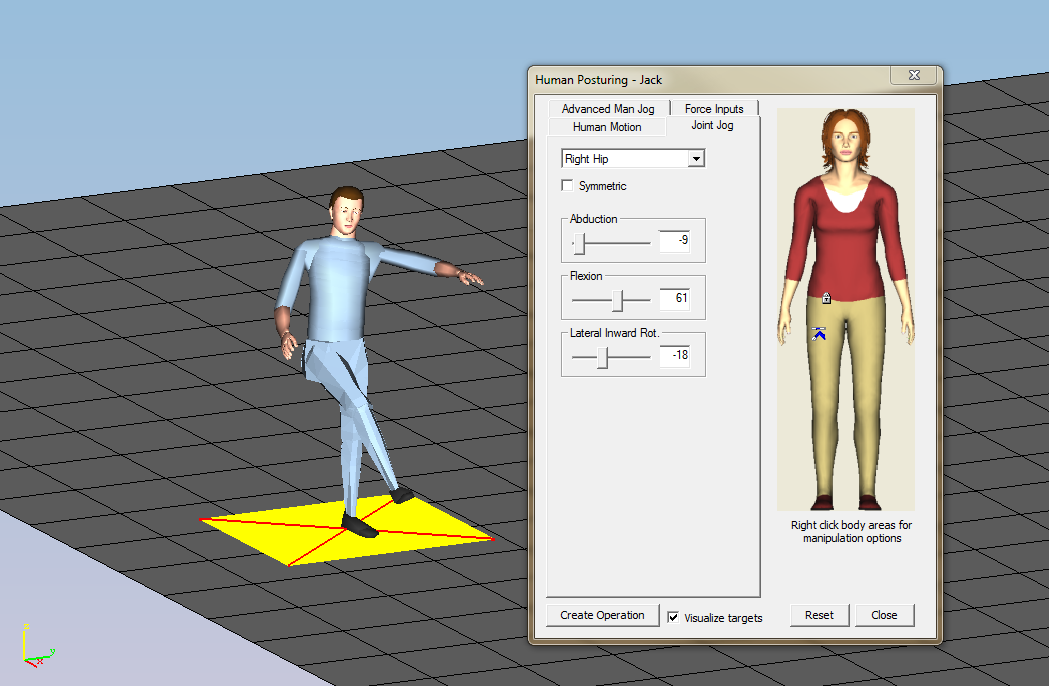The height and width of the screenshot is (686, 1049).
Task: Click the lock icon on the figure's waist
Action: pos(826,298)
